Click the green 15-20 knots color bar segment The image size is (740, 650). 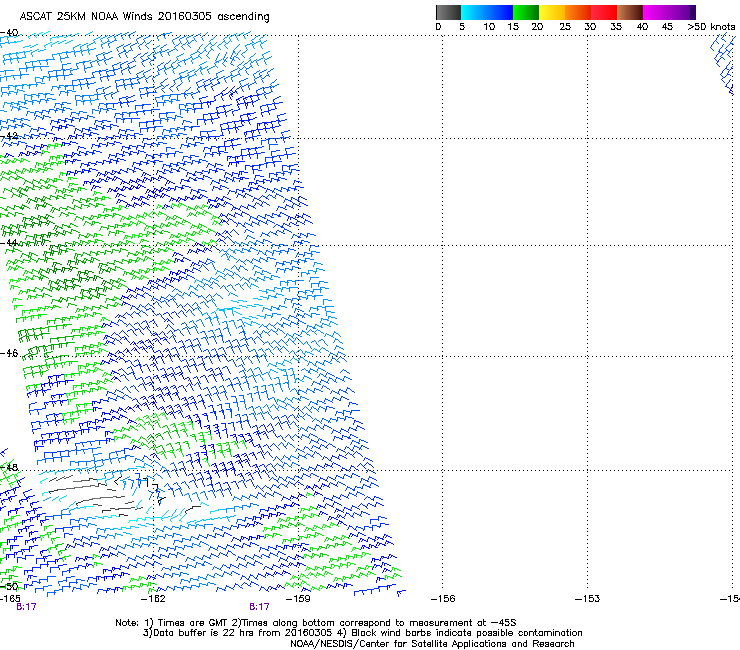(526, 12)
